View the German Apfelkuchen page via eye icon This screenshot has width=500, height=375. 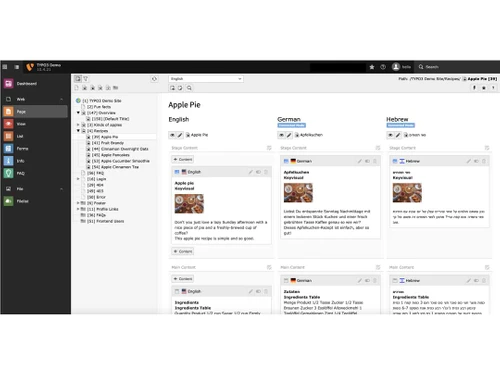[281, 135]
